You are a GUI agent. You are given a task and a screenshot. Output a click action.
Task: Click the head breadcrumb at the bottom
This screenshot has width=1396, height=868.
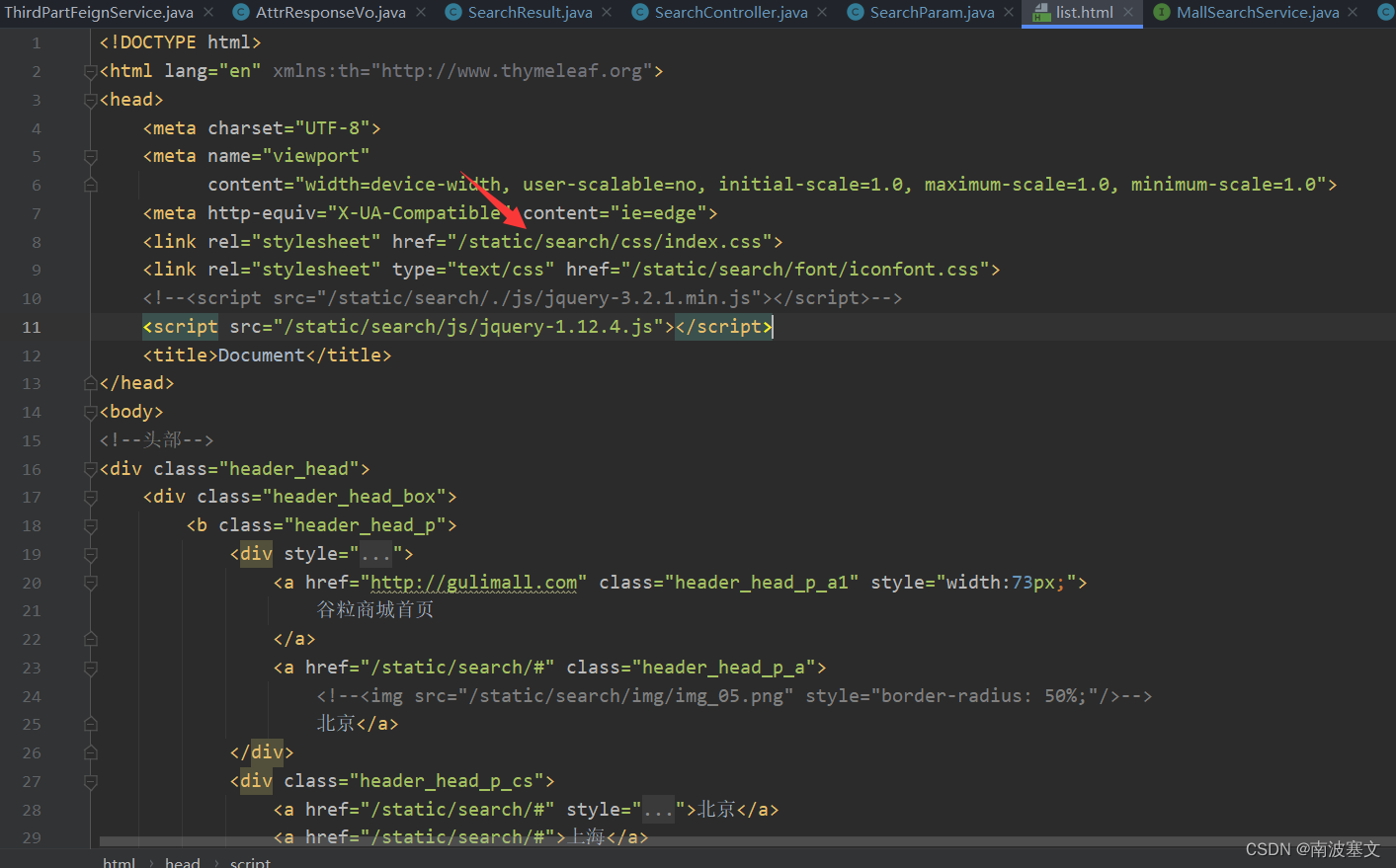pos(183,862)
